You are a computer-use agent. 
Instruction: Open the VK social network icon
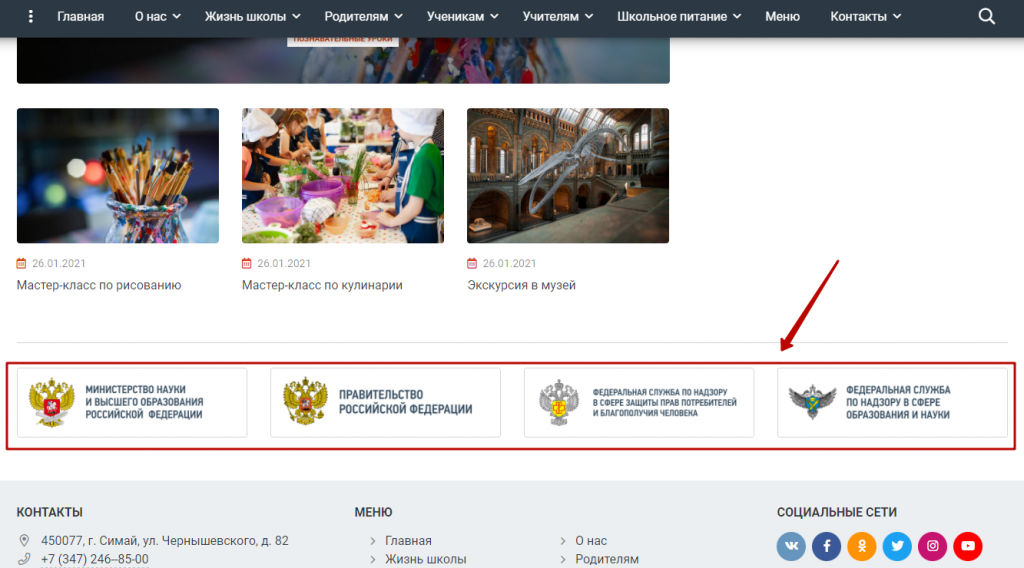coord(791,546)
